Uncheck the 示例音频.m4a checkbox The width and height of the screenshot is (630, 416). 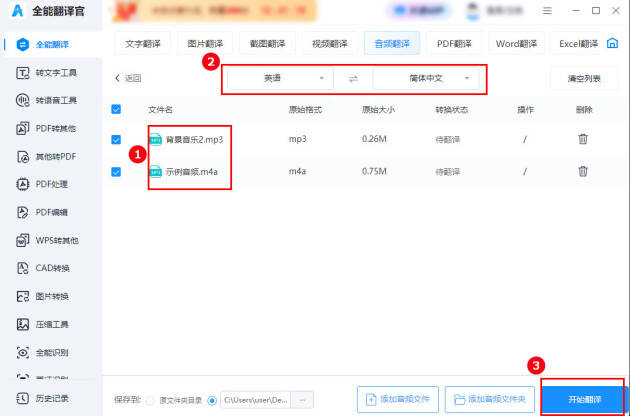click(116, 172)
